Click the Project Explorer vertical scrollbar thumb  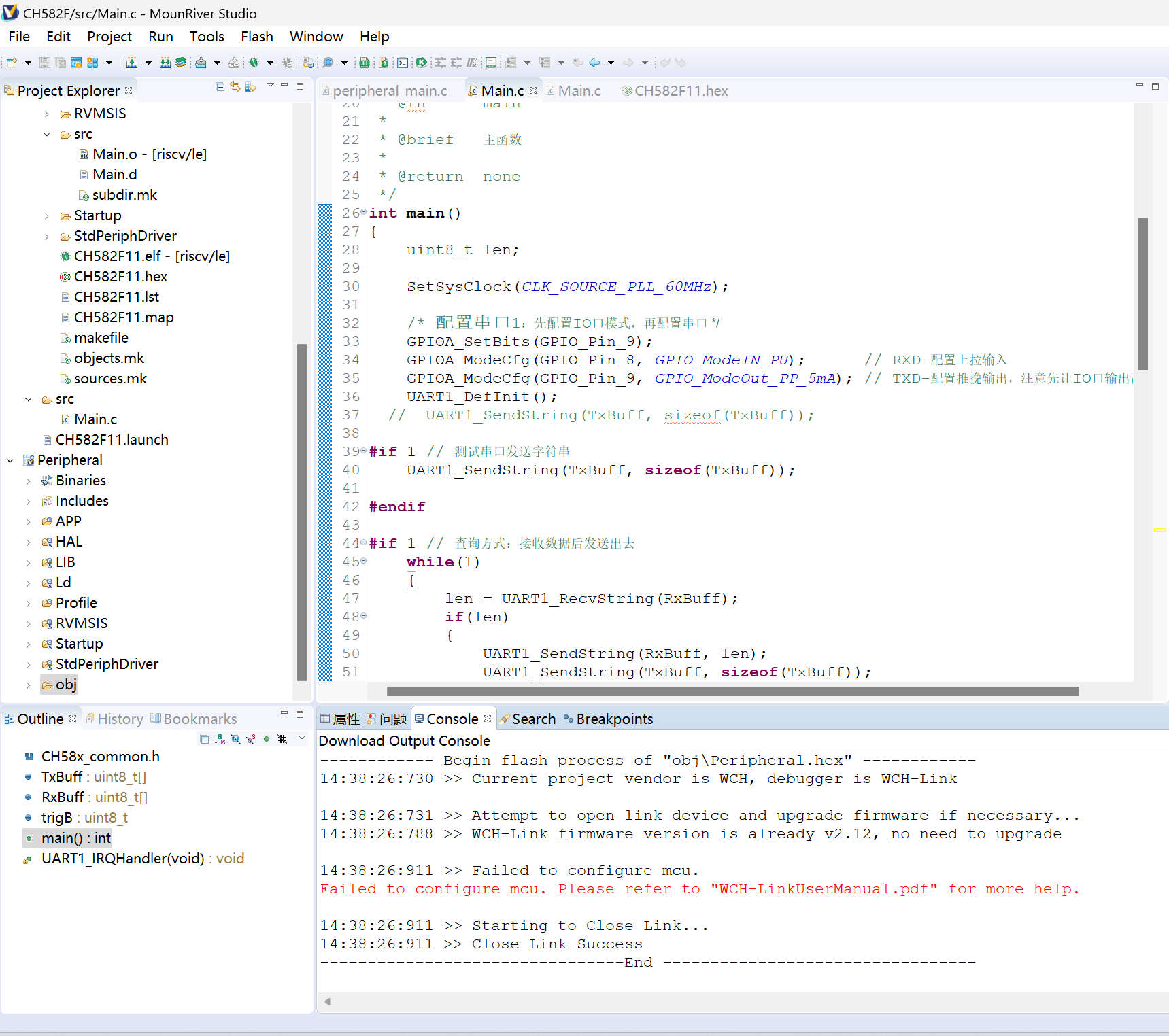click(x=302, y=513)
